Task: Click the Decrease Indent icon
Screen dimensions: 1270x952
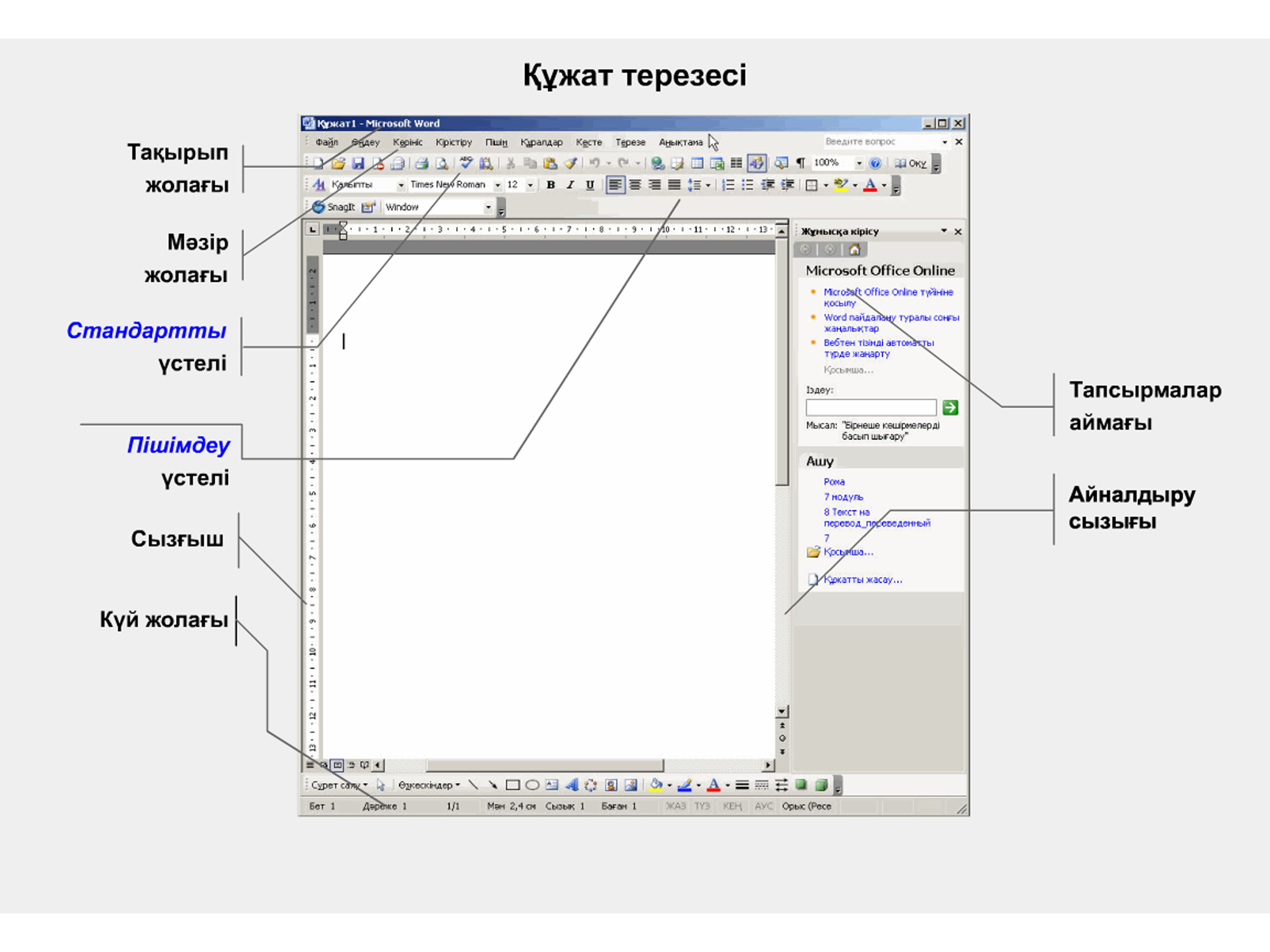Action: pos(768,185)
